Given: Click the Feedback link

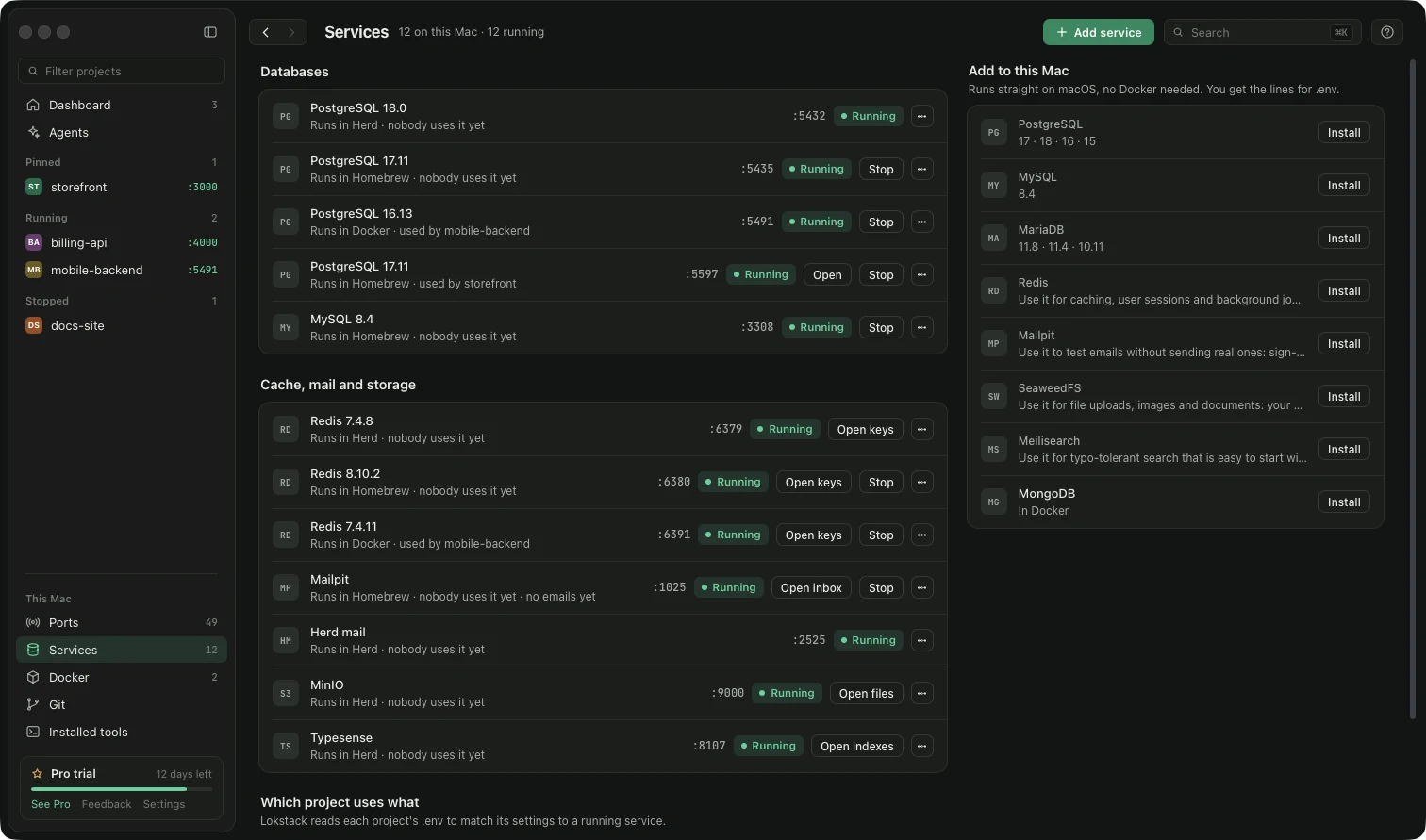Looking at the screenshot, I should point(107,804).
